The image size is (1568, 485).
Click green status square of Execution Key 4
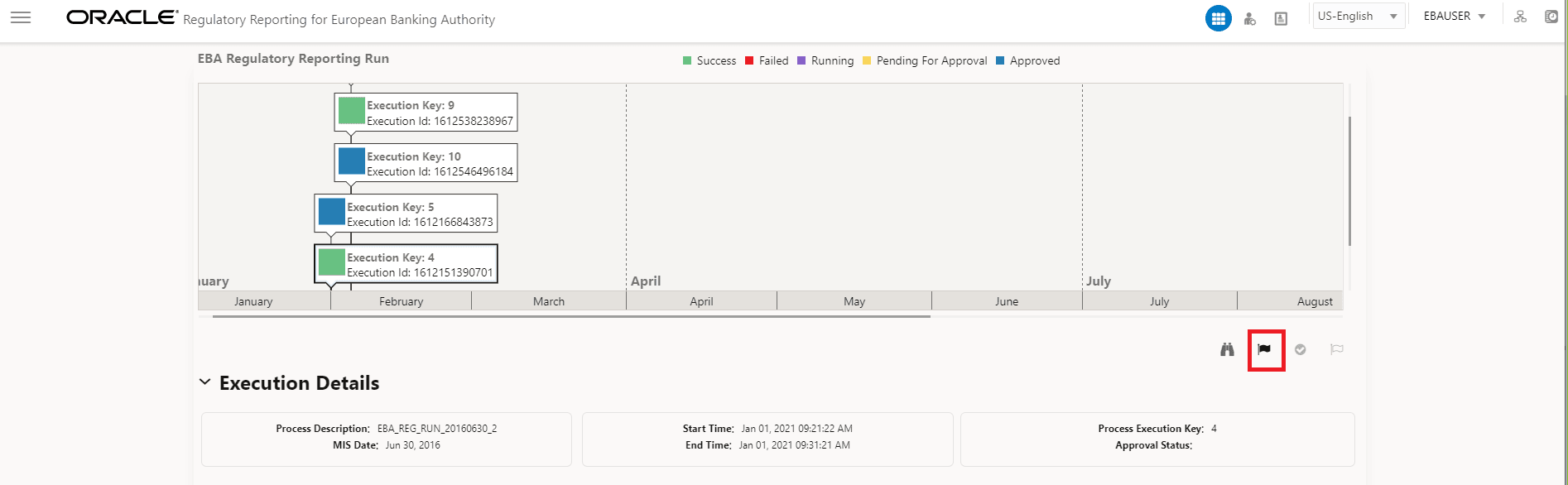332,262
